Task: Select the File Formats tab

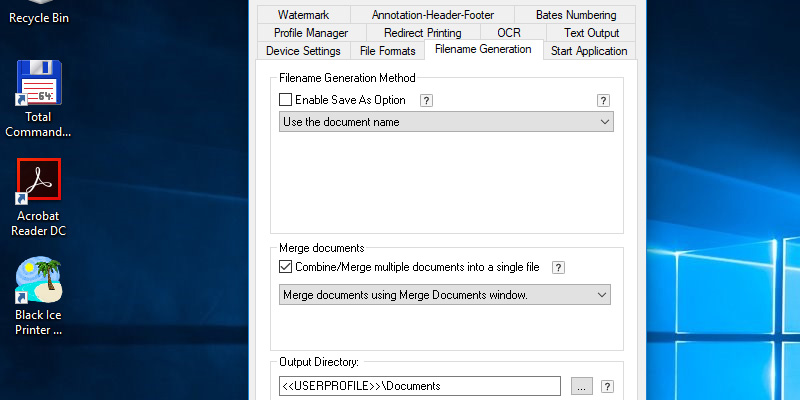Action: pos(385,51)
